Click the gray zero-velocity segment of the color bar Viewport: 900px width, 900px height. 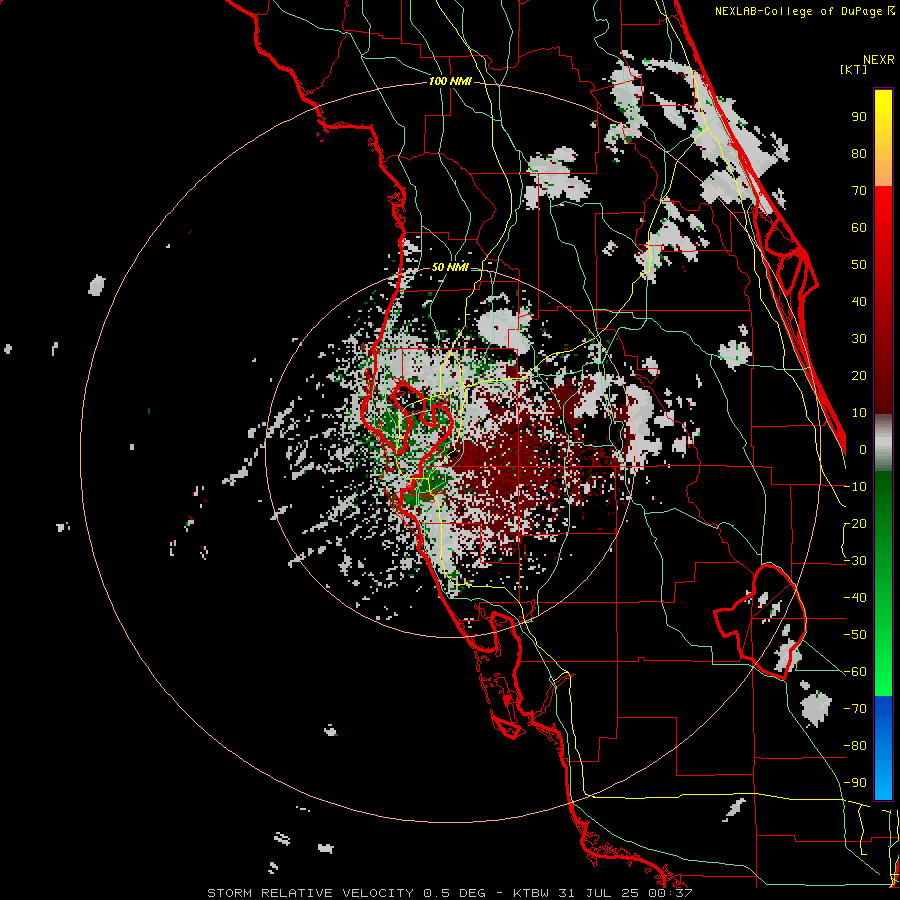tap(883, 443)
